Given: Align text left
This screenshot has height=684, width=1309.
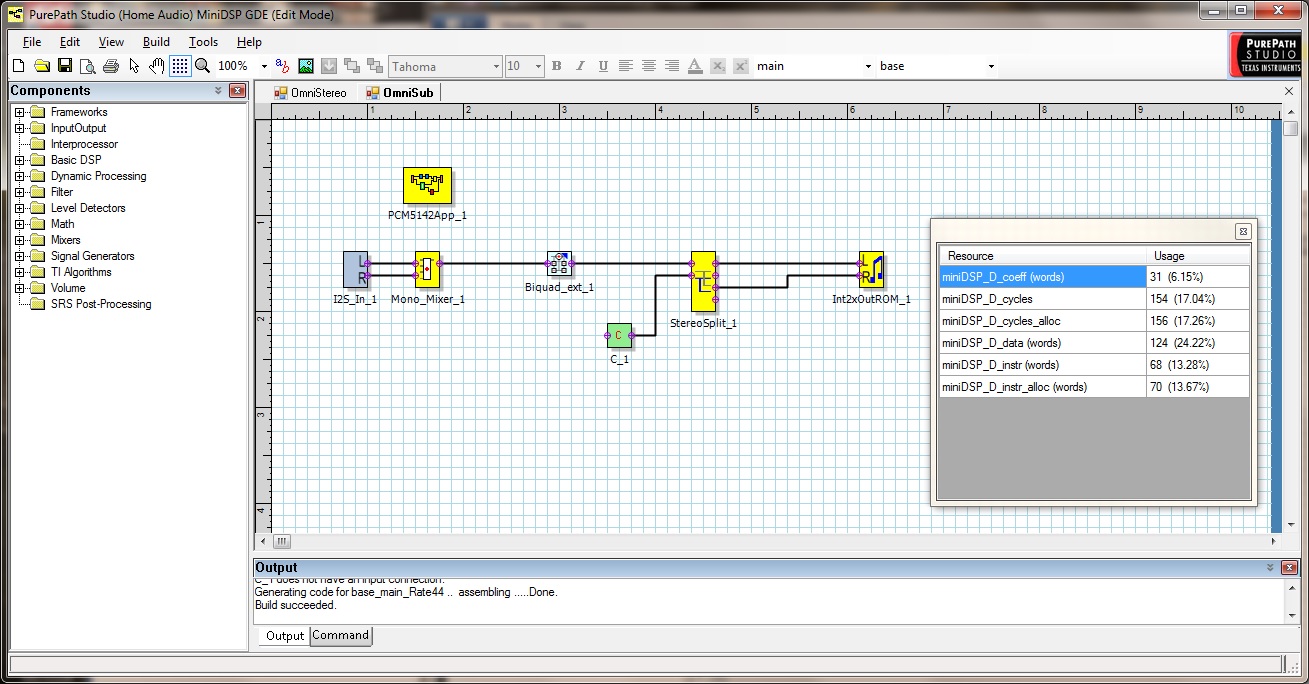Looking at the screenshot, I should pyautogui.click(x=626, y=66).
